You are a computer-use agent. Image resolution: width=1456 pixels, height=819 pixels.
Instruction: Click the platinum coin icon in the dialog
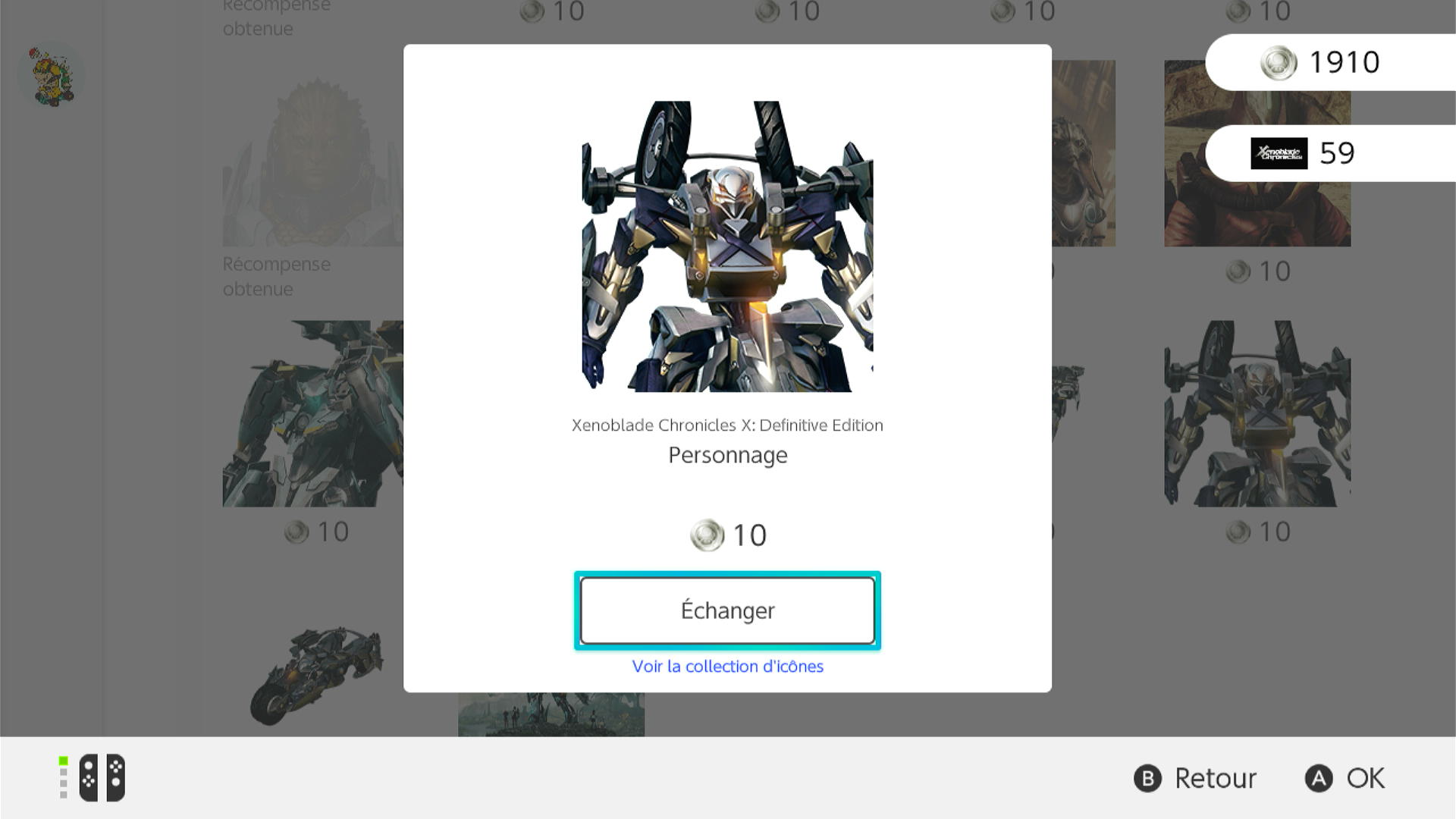coord(707,535)
